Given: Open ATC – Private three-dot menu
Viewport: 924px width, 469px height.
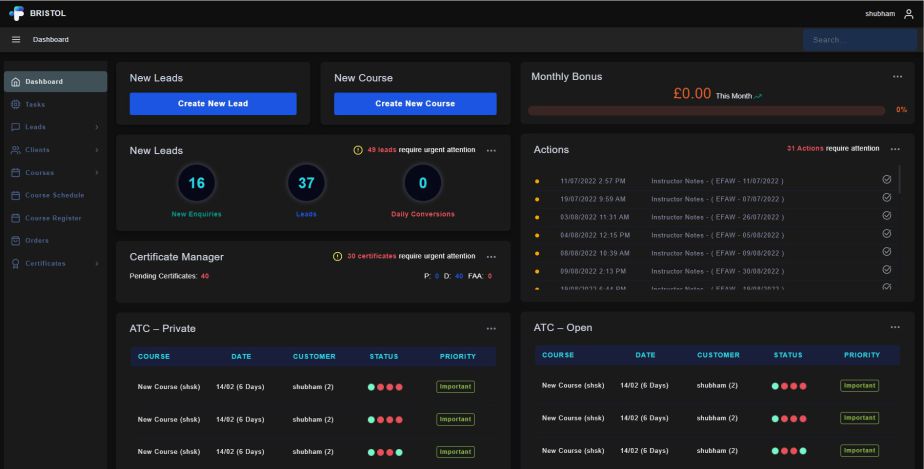Looking at the screenshot, I should (x=491, y=329).
